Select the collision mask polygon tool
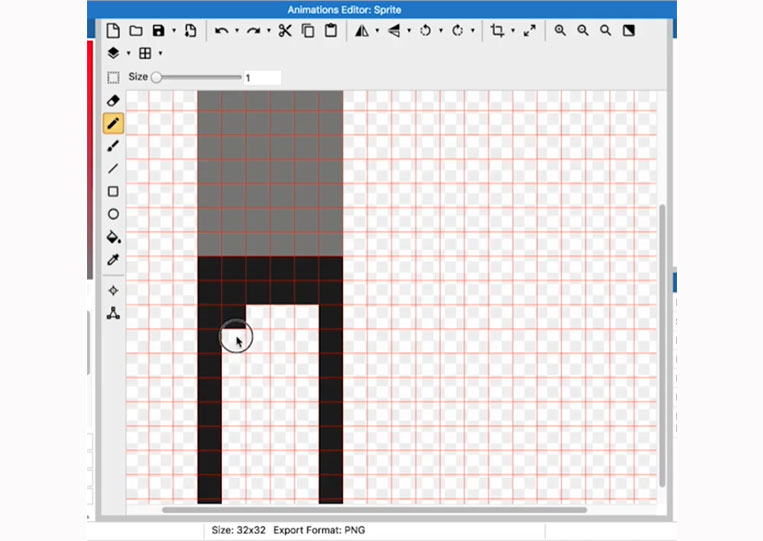The image size is (763, 541). coord(113,313)
